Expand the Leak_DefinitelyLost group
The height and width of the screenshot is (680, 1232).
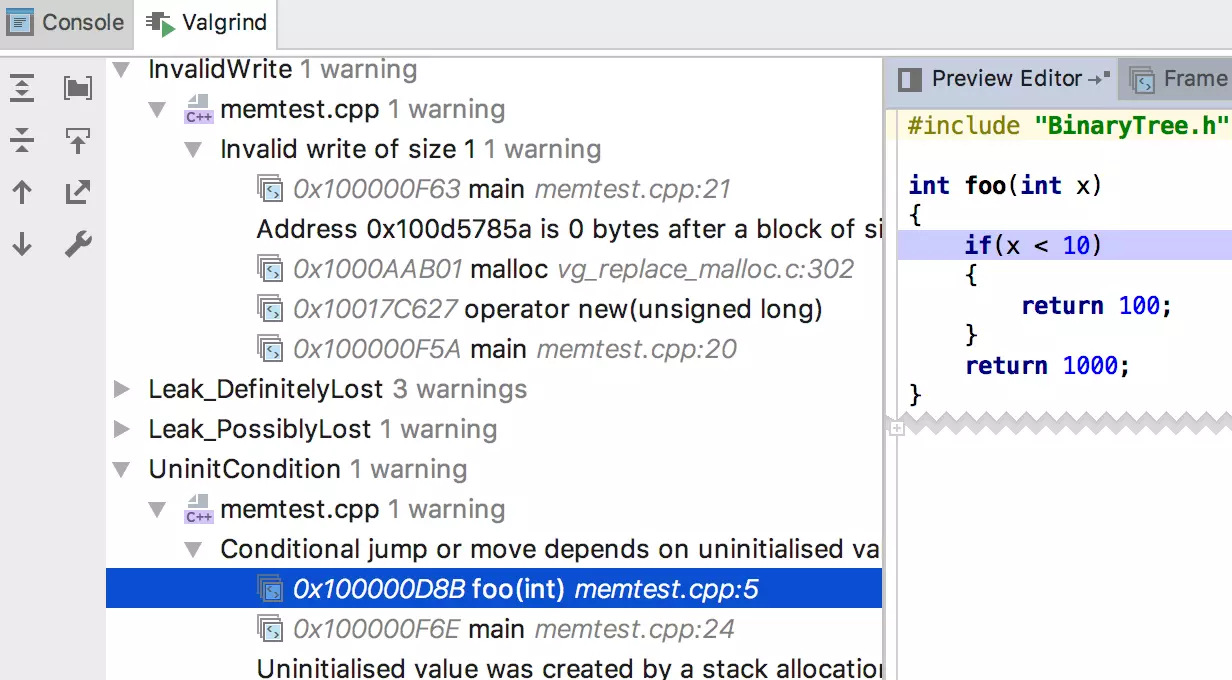[122, 389]
